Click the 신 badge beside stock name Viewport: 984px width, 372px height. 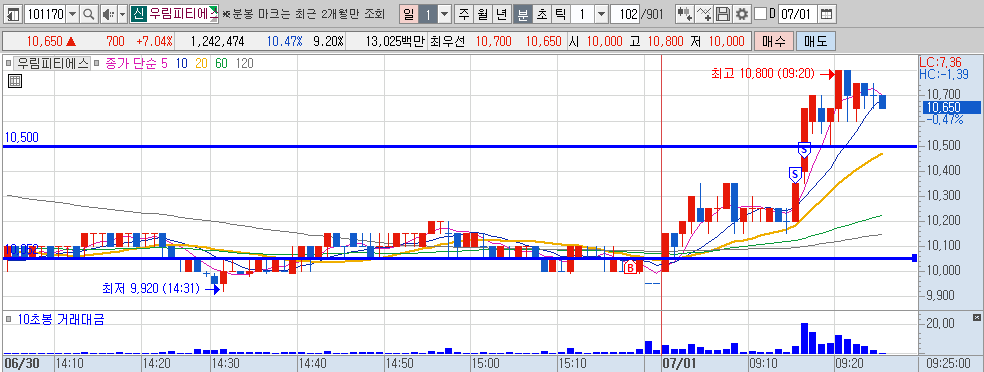tap(138, 13)
